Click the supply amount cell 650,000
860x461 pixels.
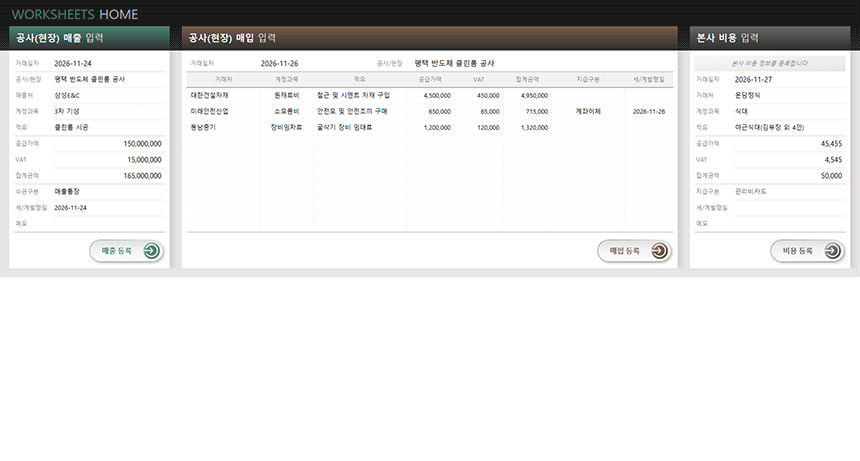(430, 111)
